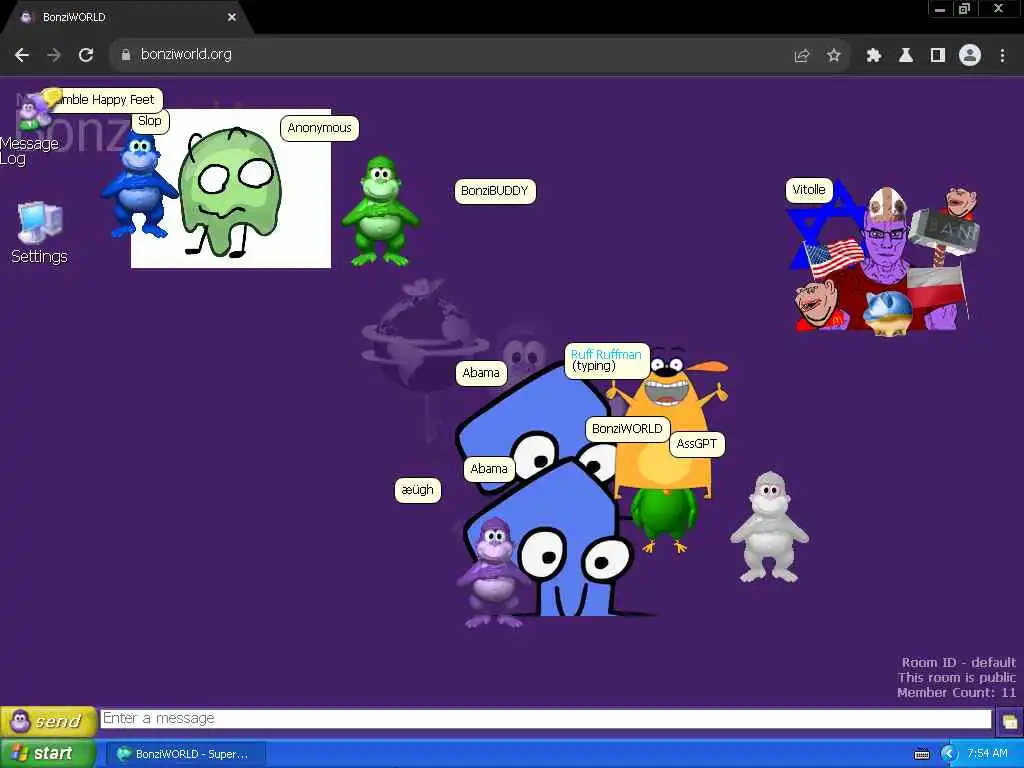Click the keyboard icon in system tray
This screenshot has width=1024, height=768.
(921, 754)
